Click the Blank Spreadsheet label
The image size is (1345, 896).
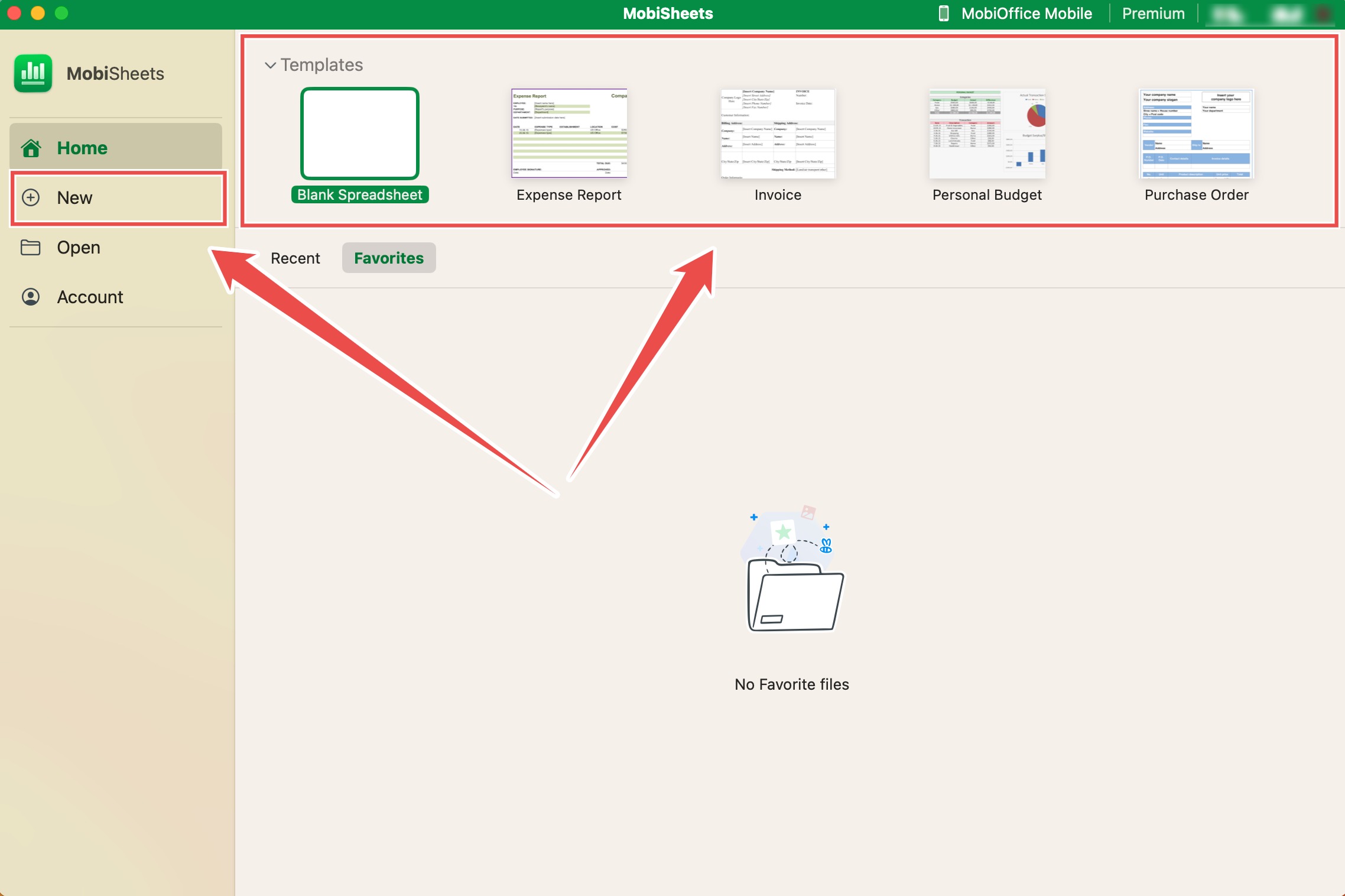coord(360,195)
